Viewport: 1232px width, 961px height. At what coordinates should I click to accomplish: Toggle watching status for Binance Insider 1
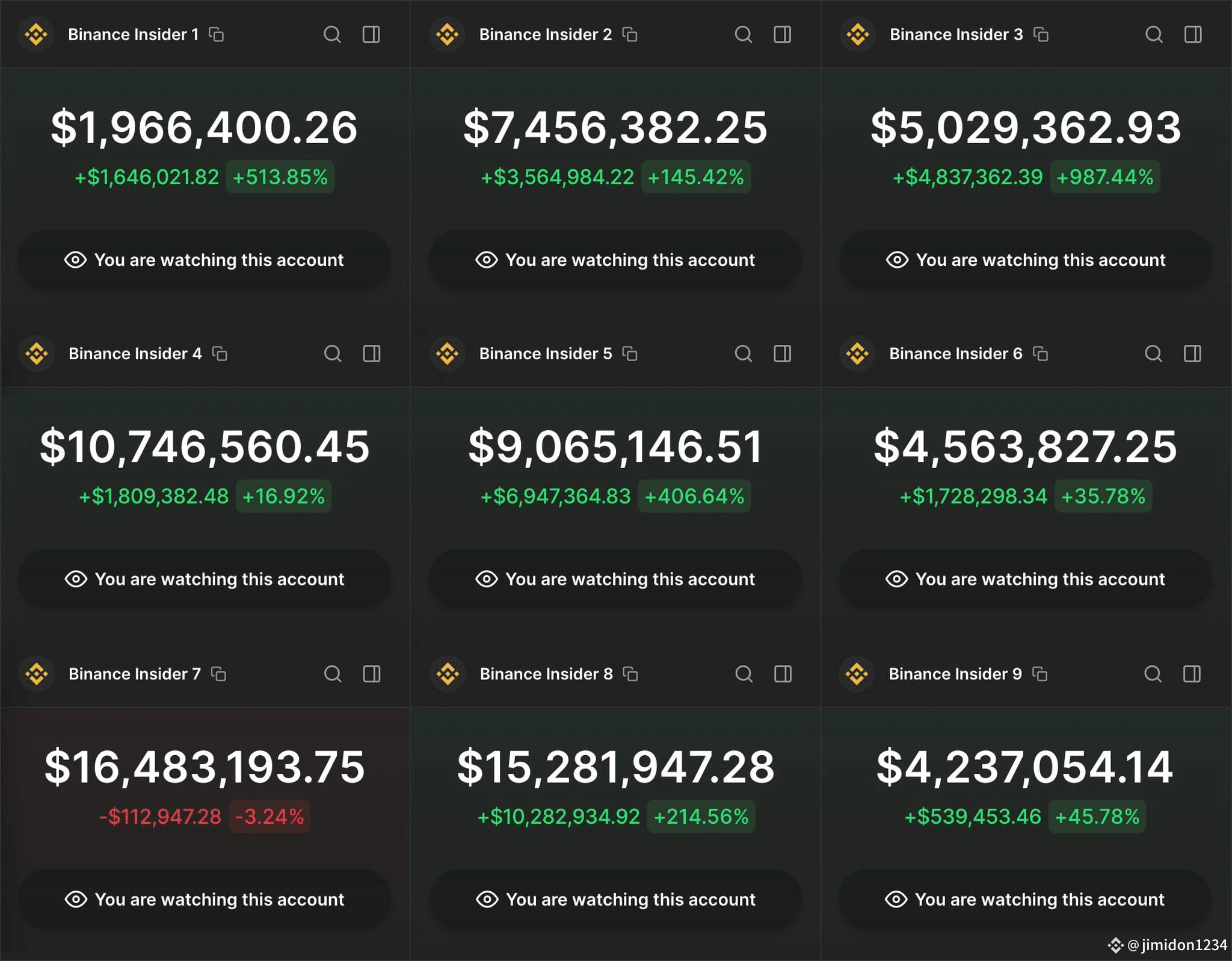pos(205,260)
